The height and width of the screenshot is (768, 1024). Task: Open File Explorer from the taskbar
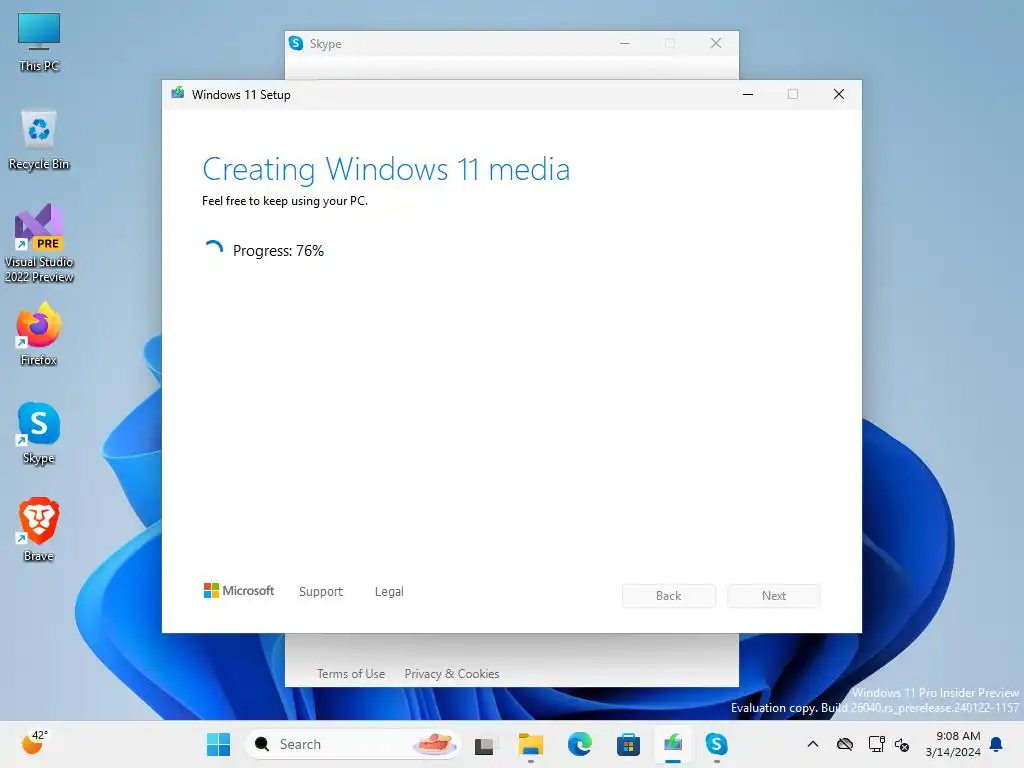(x=531, y=744)
